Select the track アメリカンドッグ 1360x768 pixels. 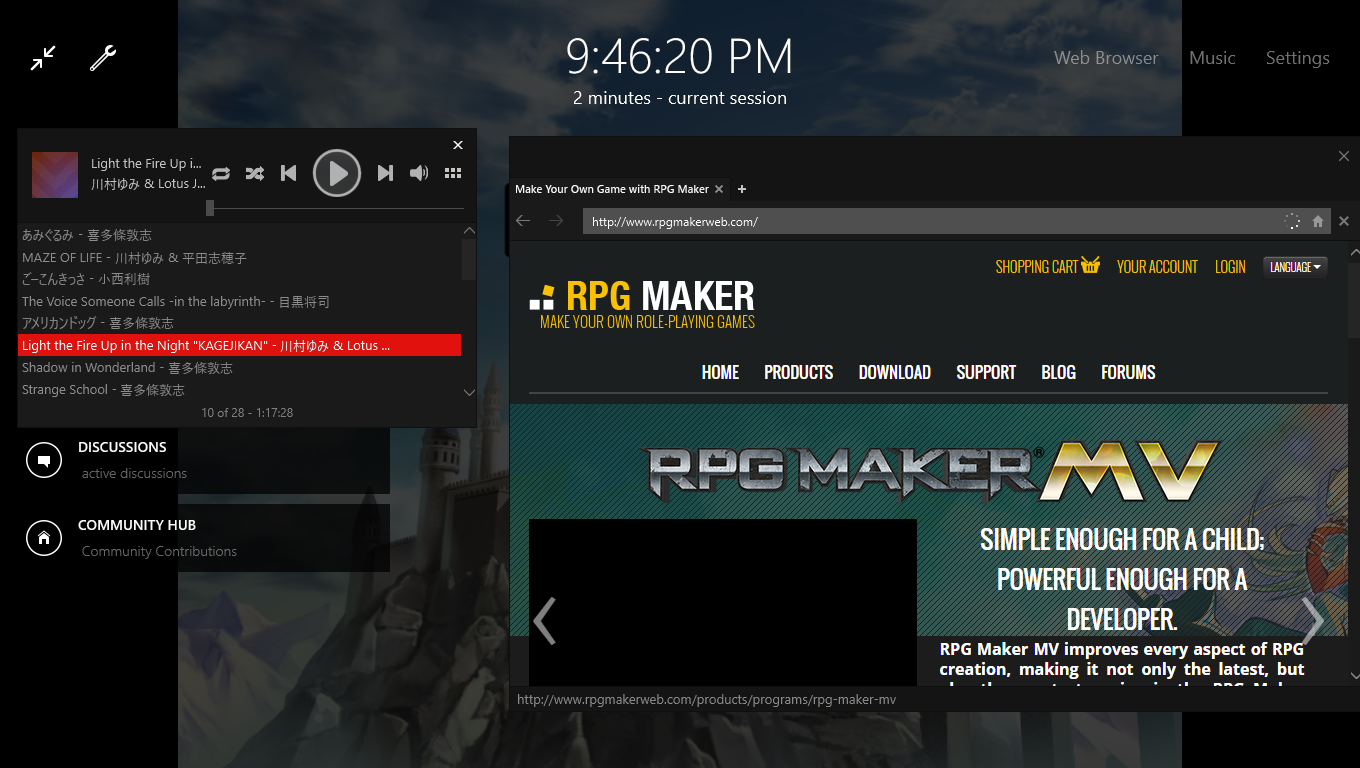(240, 323)
